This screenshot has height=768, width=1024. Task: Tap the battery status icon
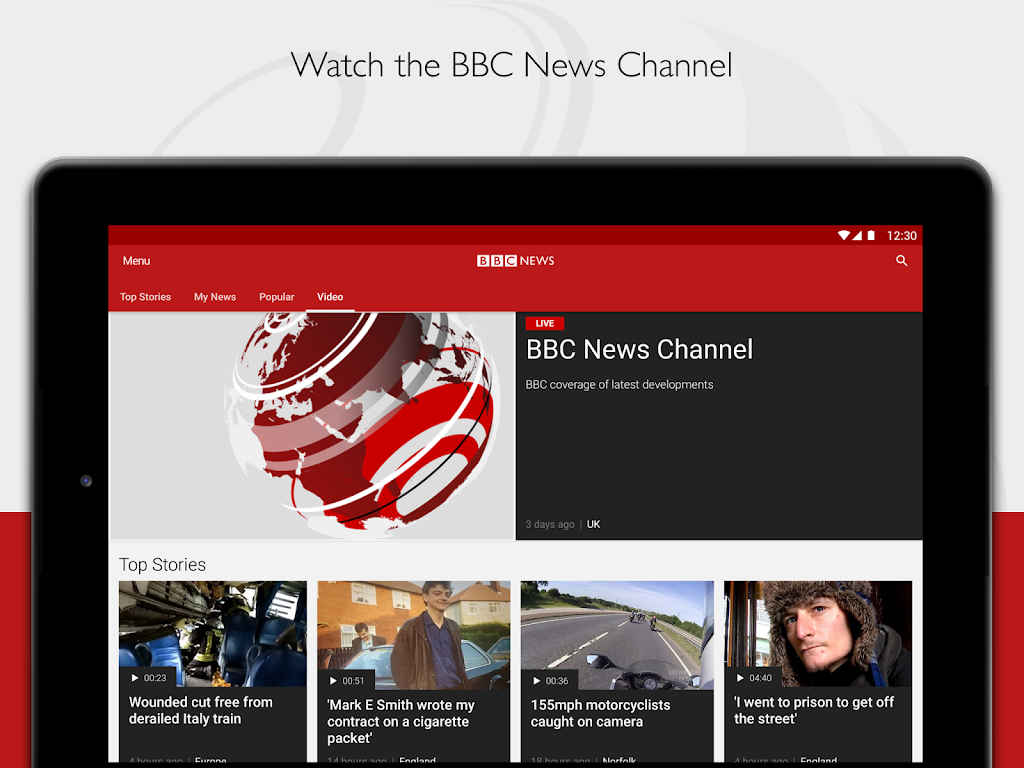tap(871, 235)
